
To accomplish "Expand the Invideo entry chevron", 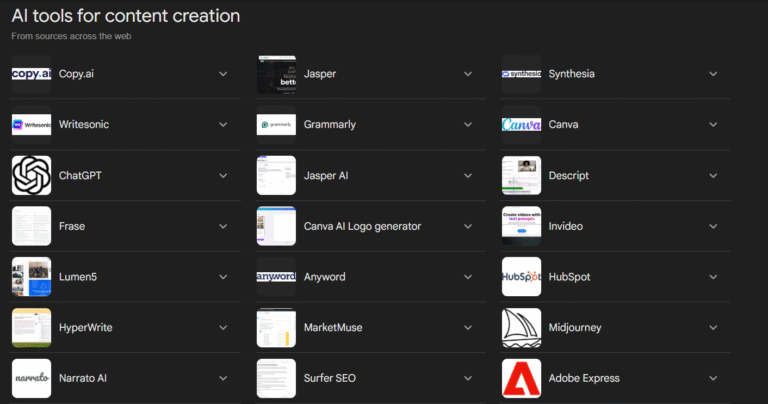I will 713,226.
